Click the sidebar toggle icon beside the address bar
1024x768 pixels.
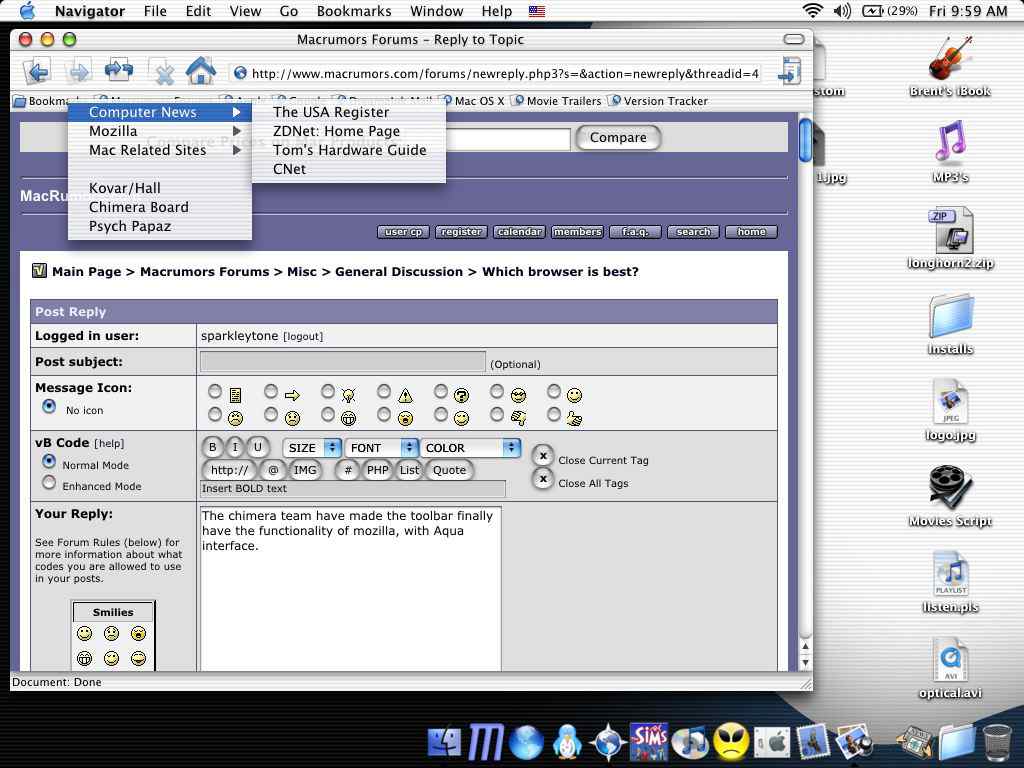(x=790, y=71)
